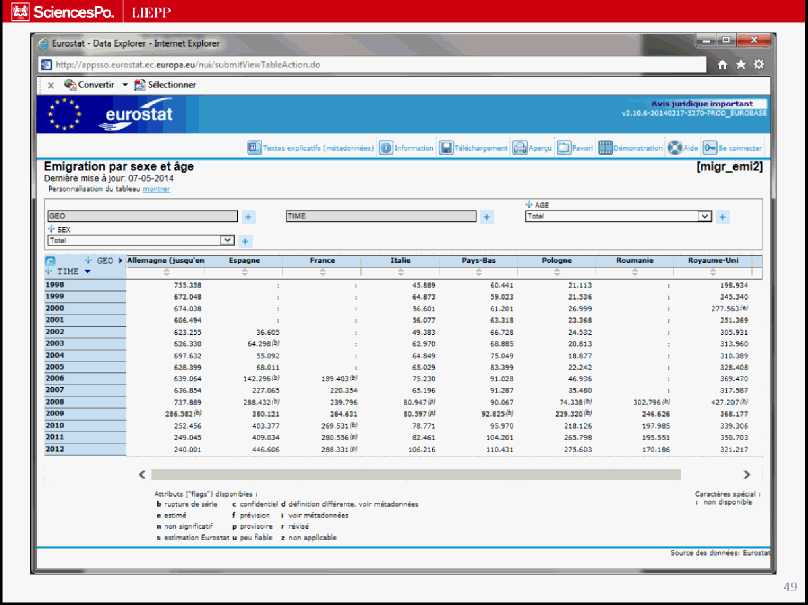Click the plus icon next to GEO field
Screen dimensions: 808x605
point(249,216)
